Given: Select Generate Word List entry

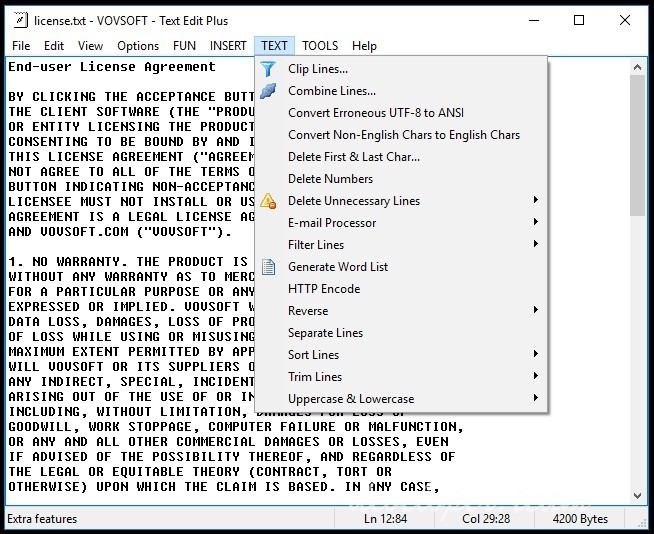Looking at the screenshot, I should [x=401, y=267].
